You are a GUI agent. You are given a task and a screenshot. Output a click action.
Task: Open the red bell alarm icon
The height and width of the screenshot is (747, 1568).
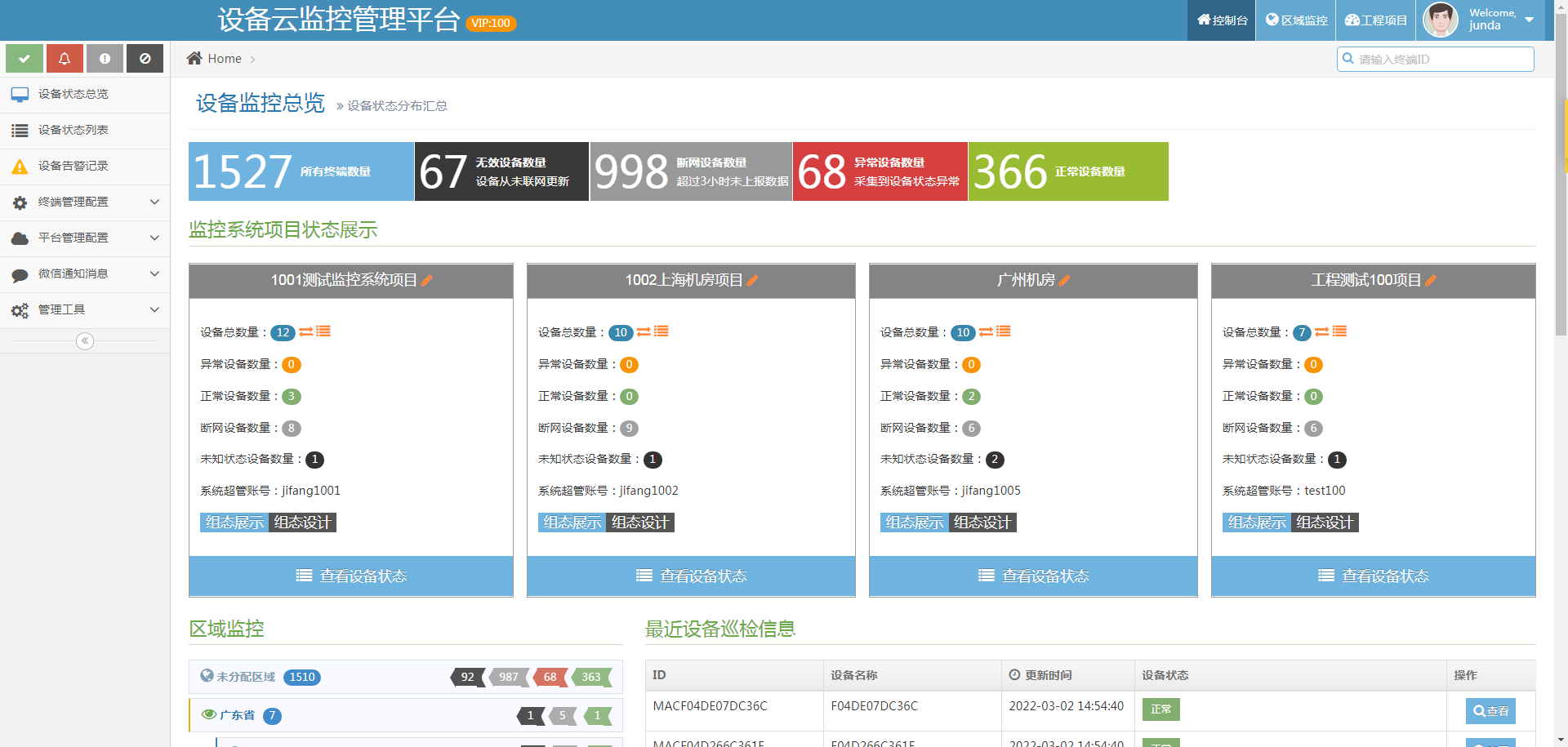point(65,58)
